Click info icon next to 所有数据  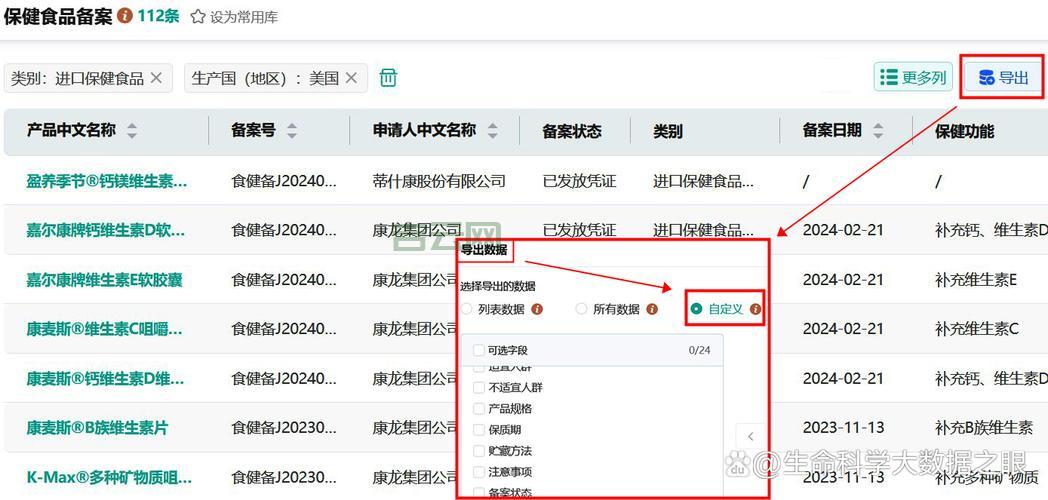652,309
